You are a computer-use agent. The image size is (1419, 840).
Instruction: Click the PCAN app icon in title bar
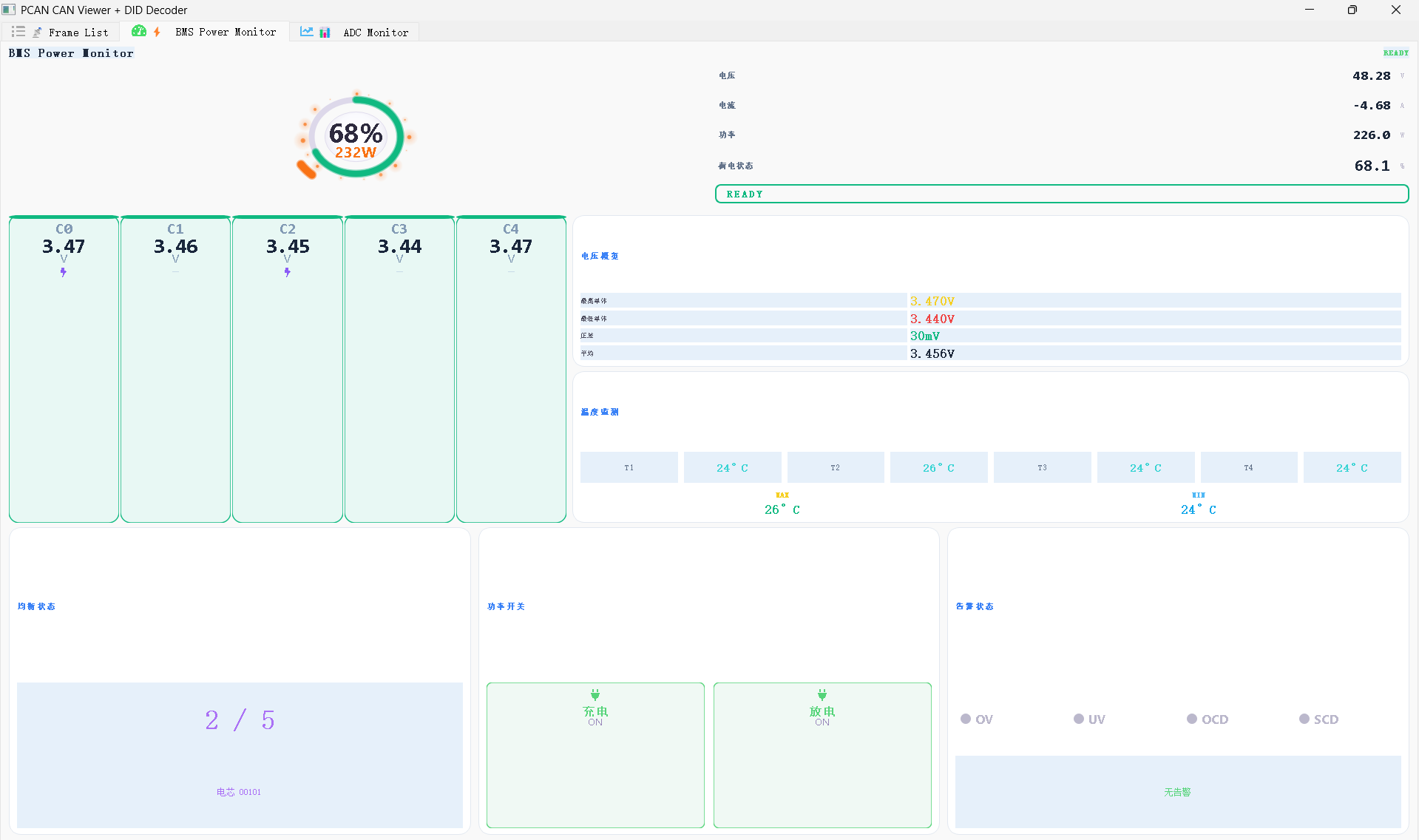pyautogui.click(x=9, y=10)
